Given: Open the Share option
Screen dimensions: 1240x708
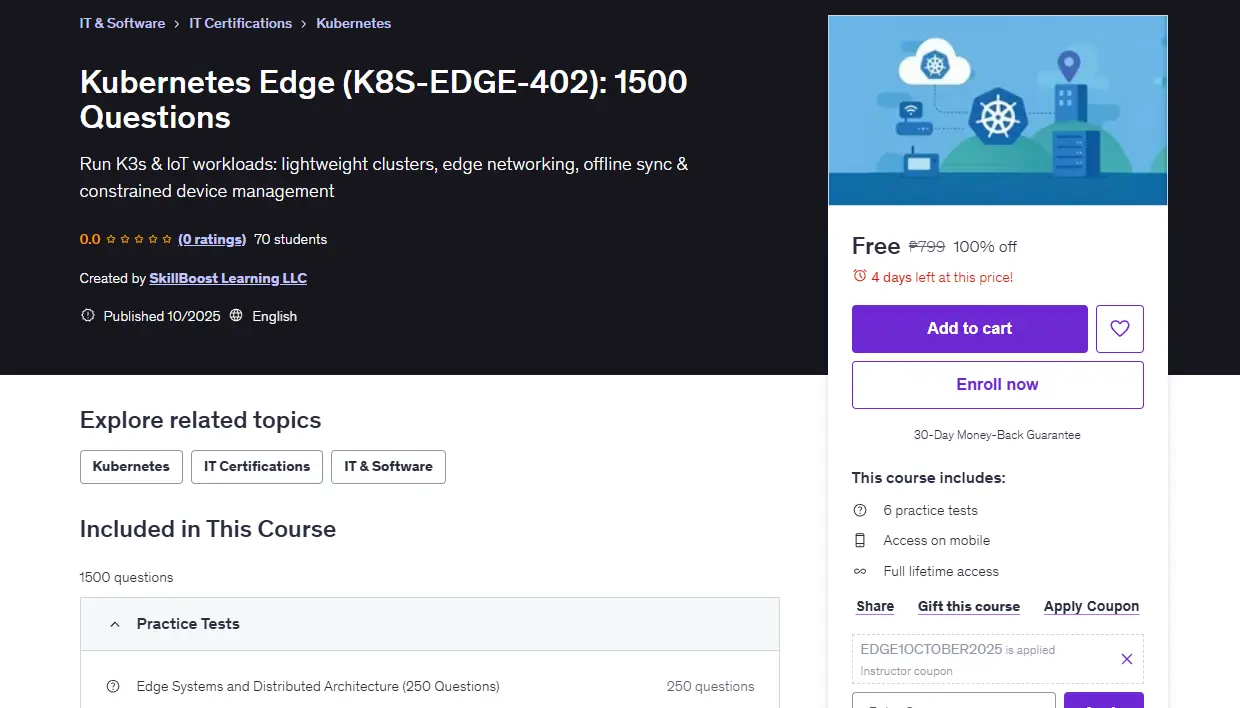Looking at the screenshot, I should (x=875, y=606).
